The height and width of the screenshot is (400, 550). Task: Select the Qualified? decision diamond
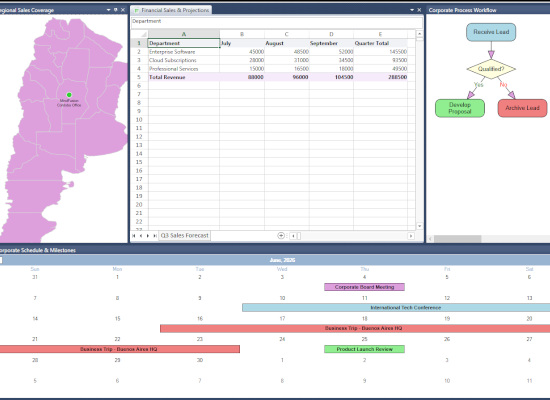coord(491,69)
